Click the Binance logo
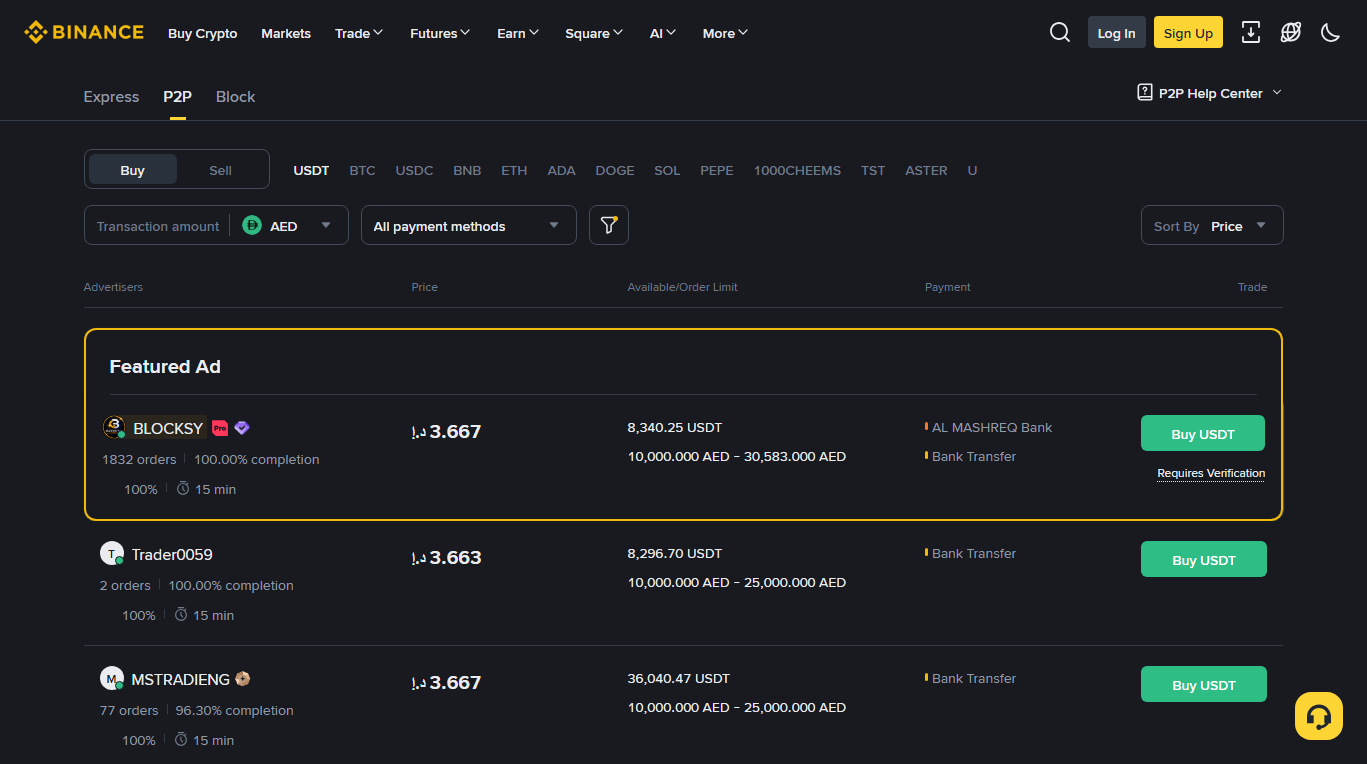The height and width of the screenshot is (764, 1367). click(84, 32)
